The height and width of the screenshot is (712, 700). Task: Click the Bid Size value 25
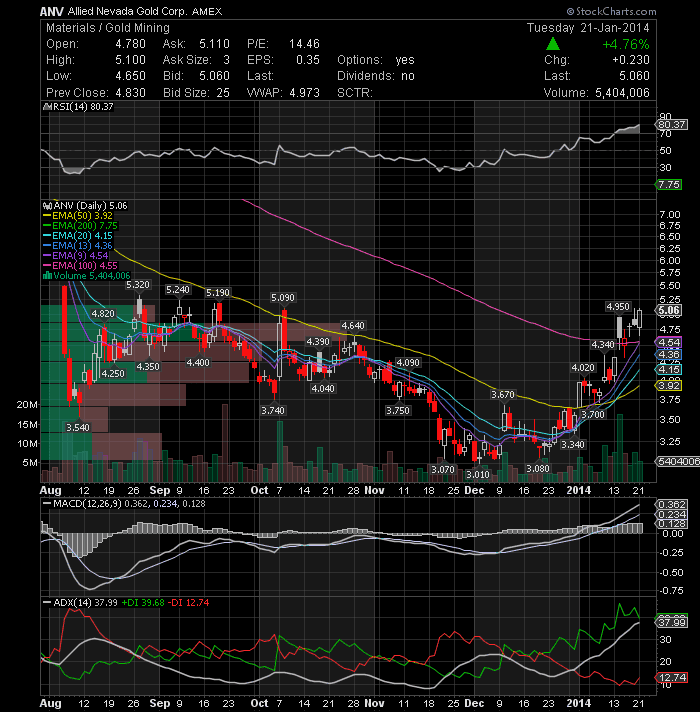point(223,93)
